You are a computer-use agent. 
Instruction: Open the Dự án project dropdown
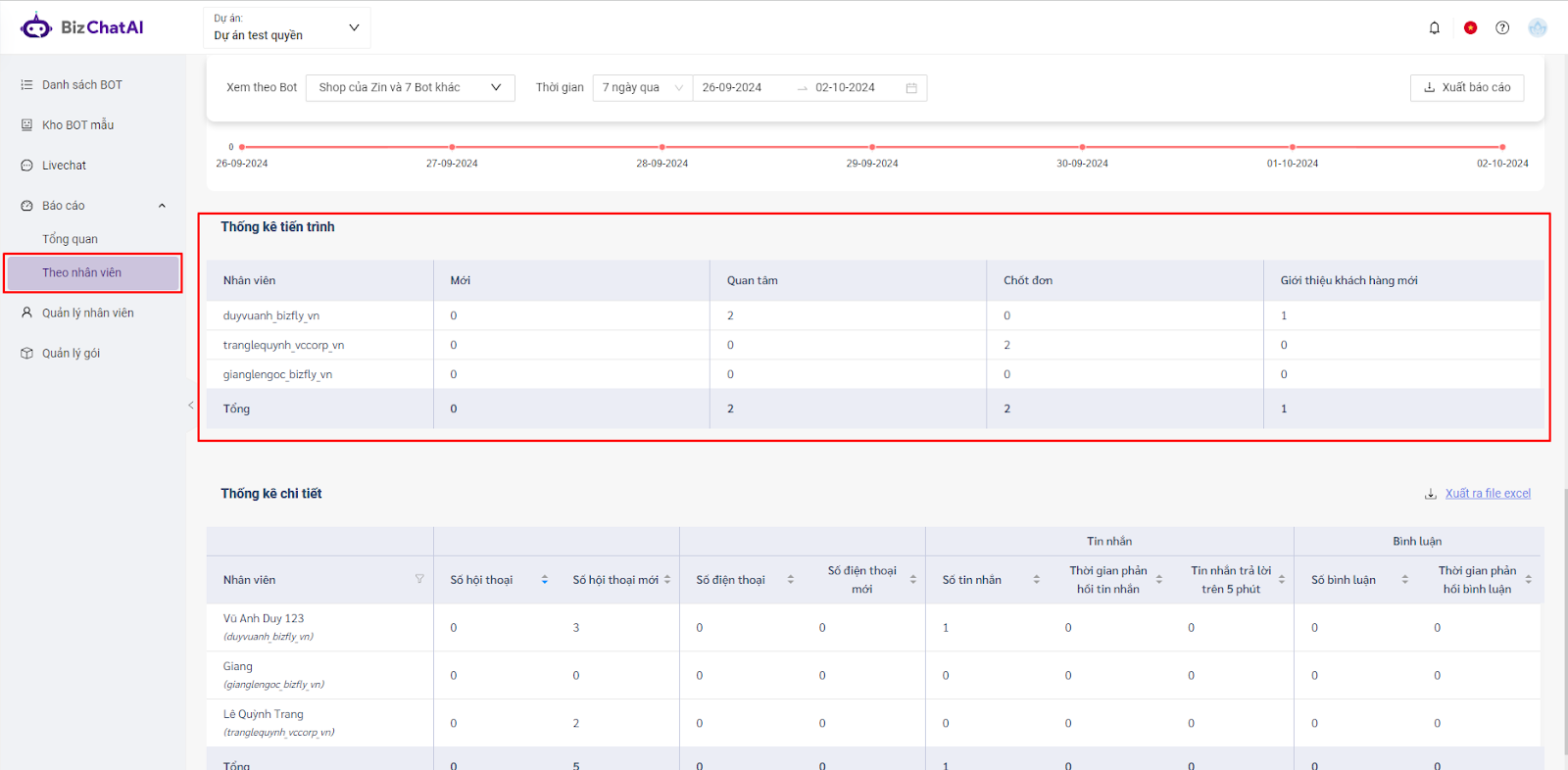286,27
